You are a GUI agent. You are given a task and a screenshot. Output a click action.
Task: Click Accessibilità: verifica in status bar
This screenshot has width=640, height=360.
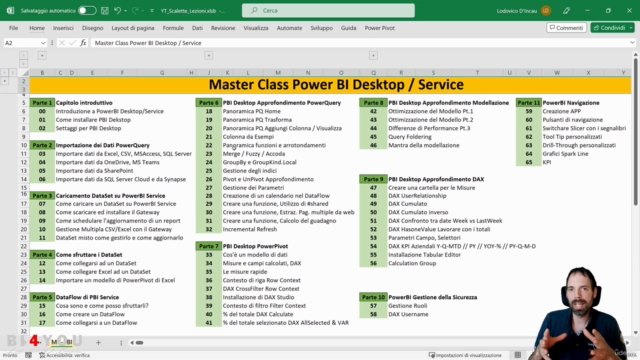[64, 356]
